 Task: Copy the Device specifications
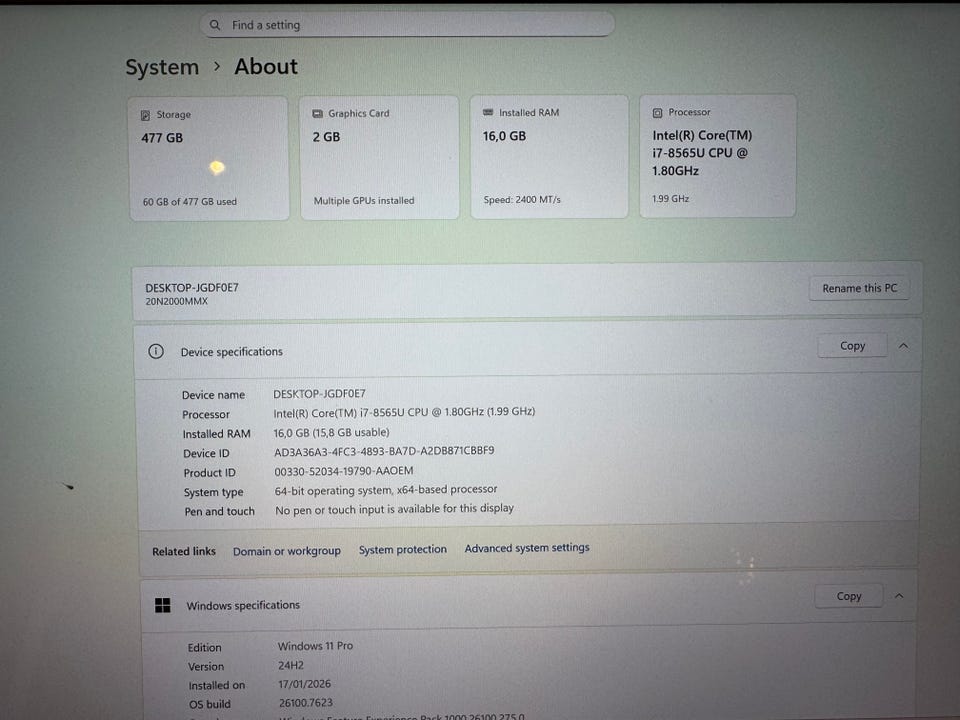click(852, 346)
